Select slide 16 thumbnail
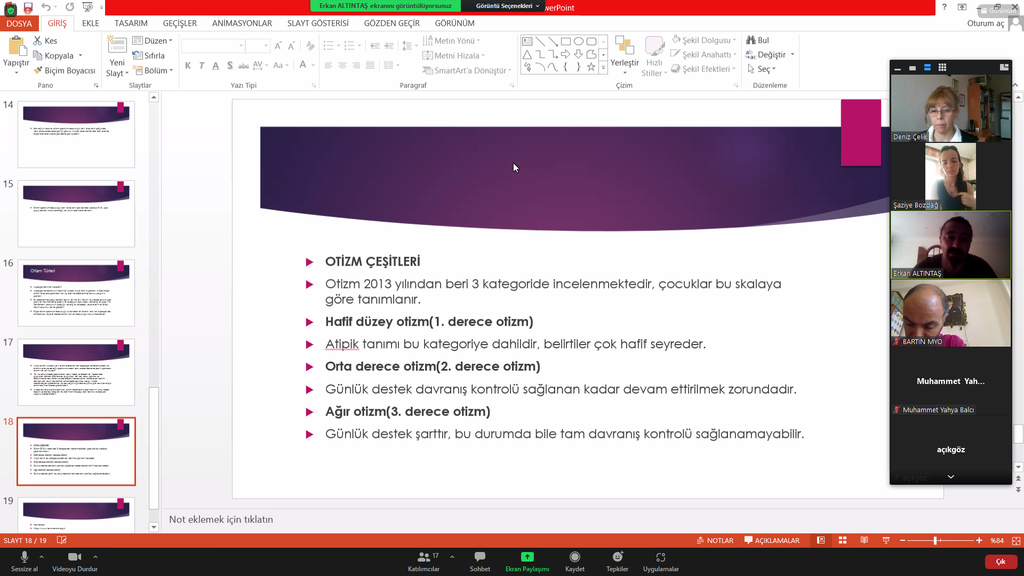The width and height of the screenshot is (1024, 576). point(76,293)
